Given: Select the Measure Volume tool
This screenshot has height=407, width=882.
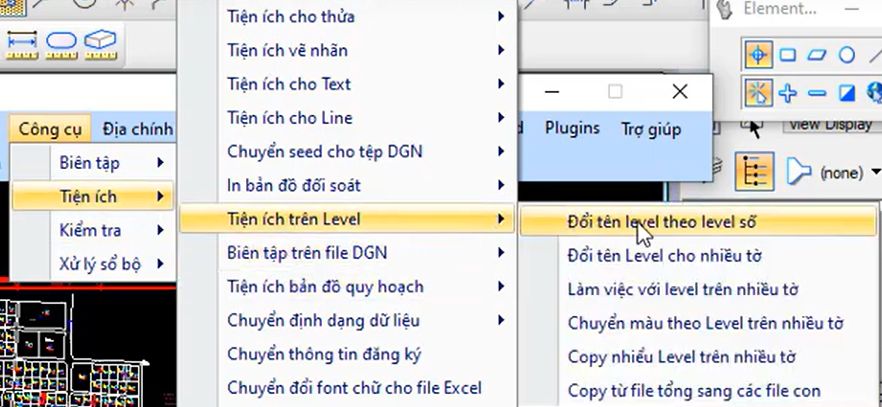Looking at the screenshot, I should point(100,46).
